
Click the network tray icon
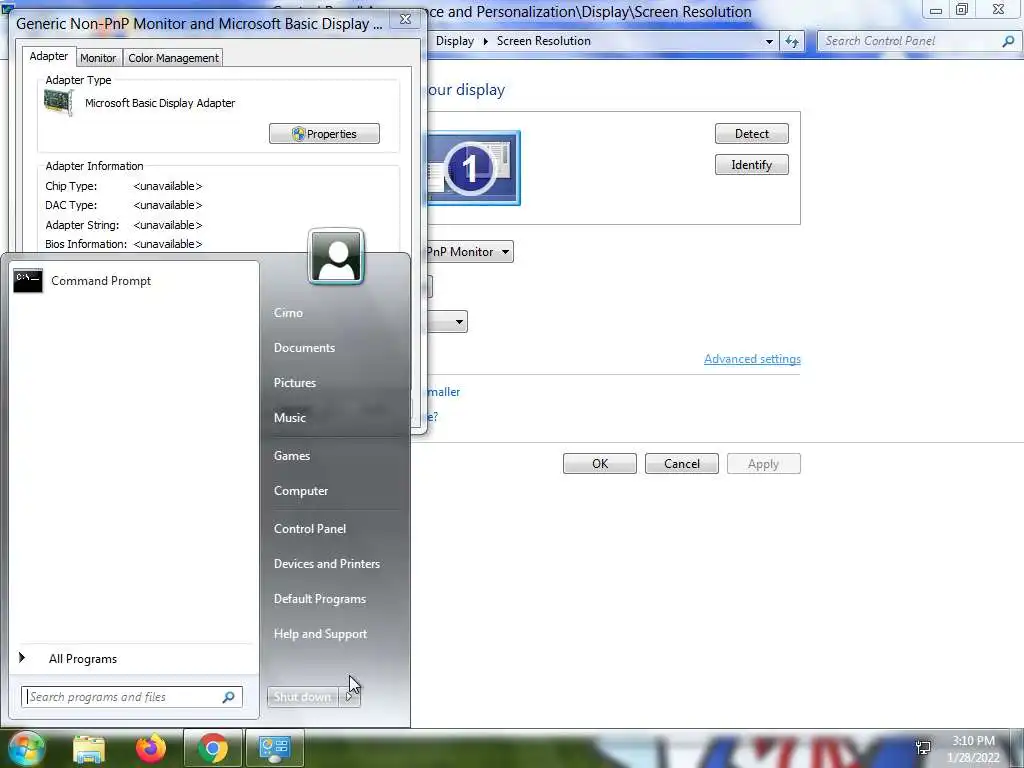click(x=923, y=748)
